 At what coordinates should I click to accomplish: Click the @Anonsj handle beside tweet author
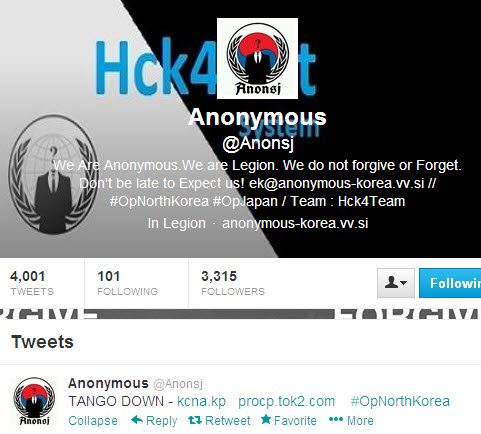tap(178, 384)
